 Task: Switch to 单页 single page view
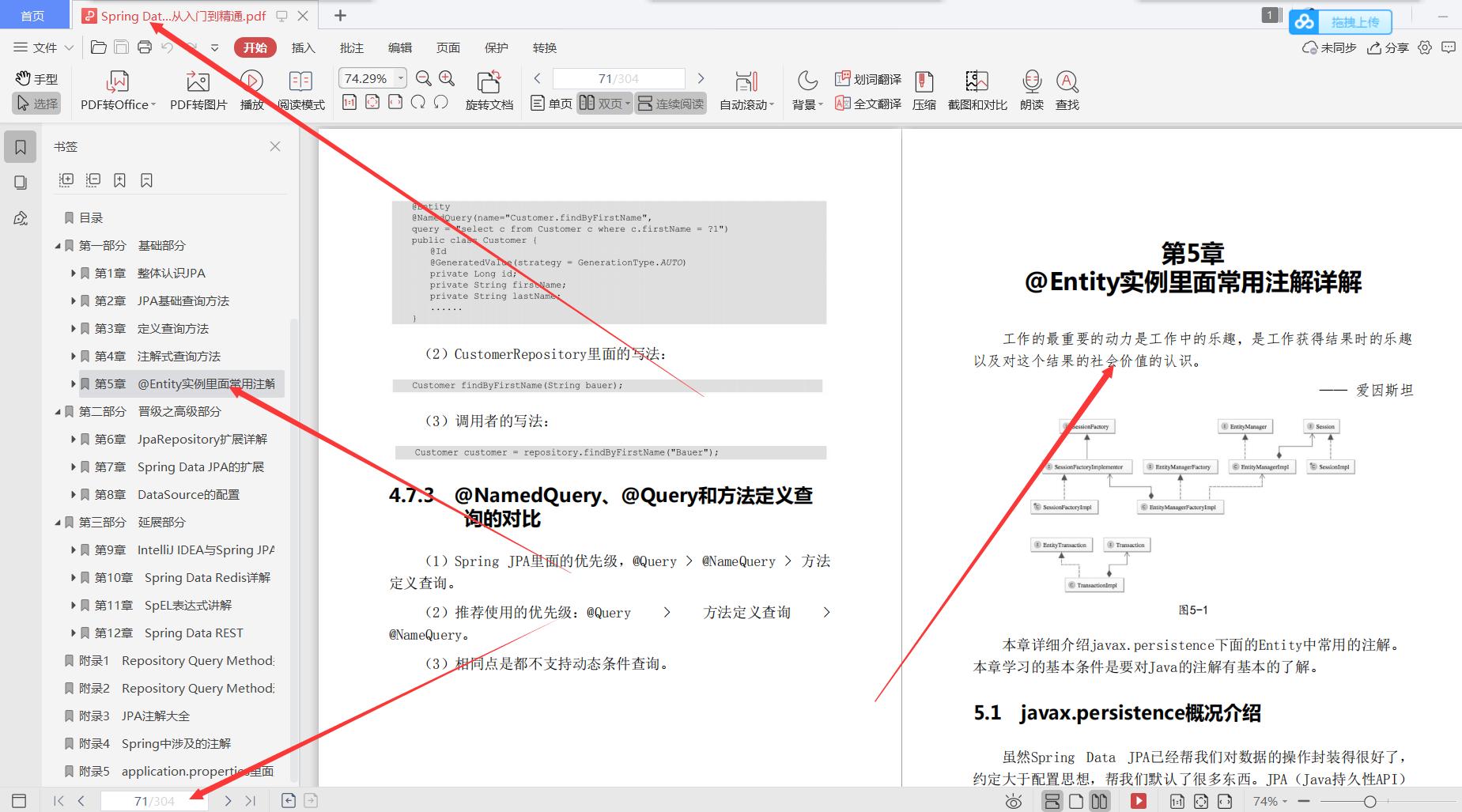pyautogui.click(x=551, y=104)
